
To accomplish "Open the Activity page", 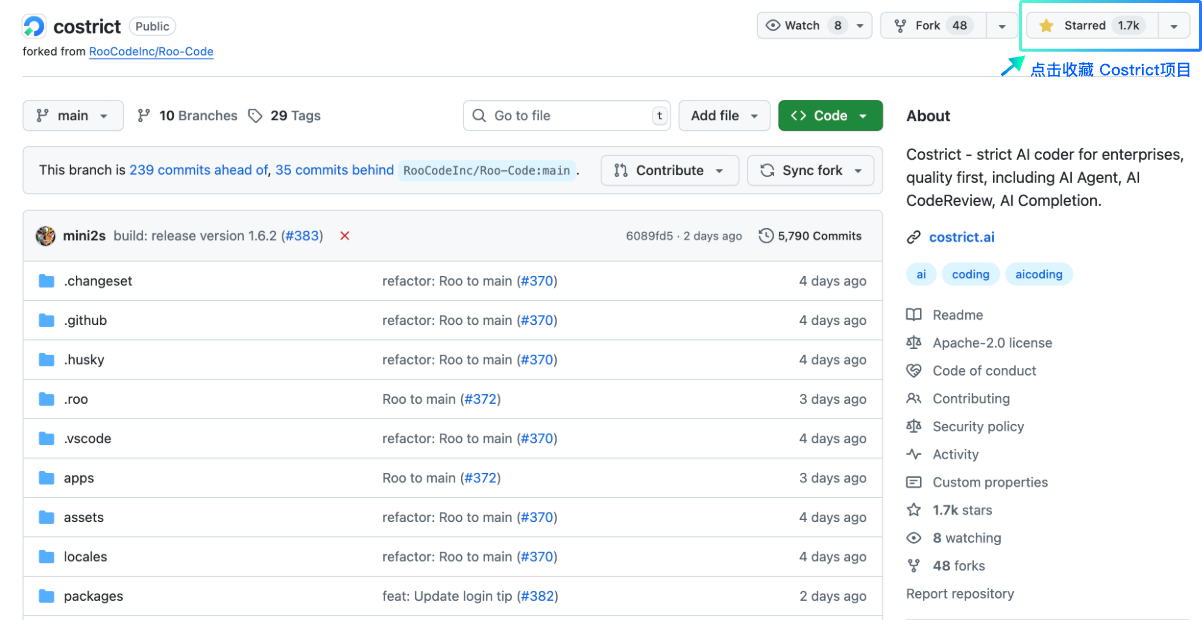I will click(955, 454).
